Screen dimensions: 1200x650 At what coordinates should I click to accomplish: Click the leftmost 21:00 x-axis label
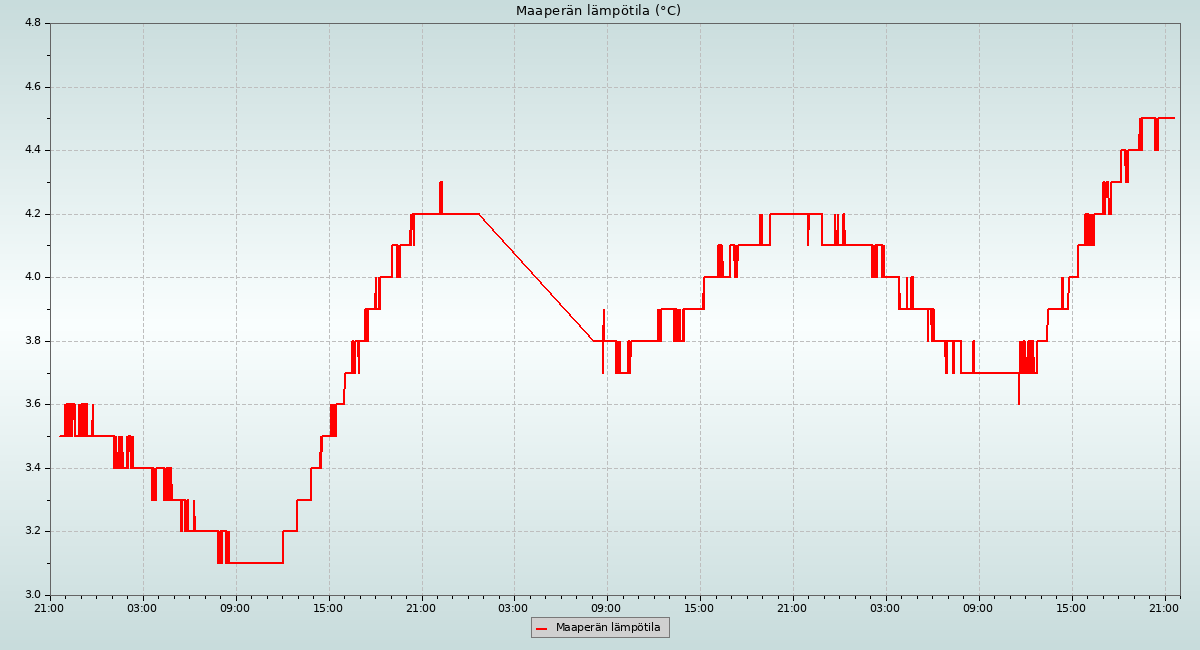[50, 608]
